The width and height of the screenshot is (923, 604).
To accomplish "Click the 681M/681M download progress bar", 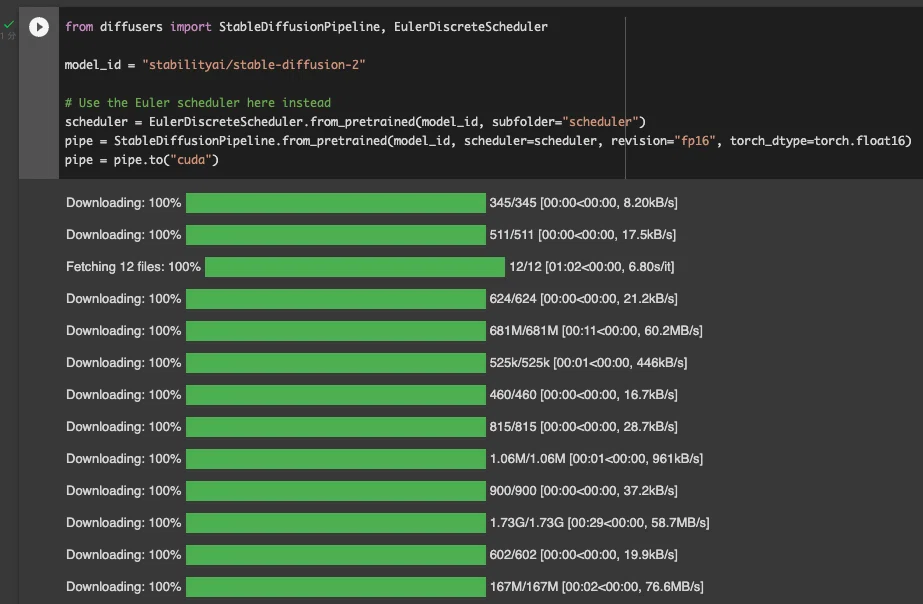I will (336, 331).
